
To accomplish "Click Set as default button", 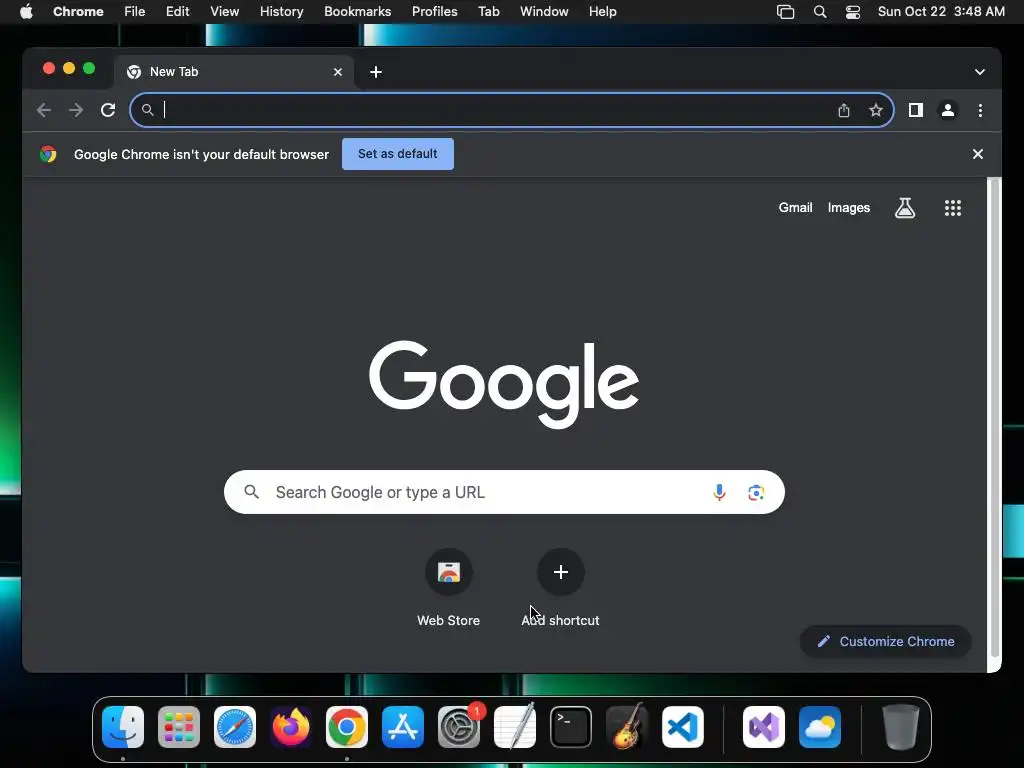I will point(398,154).
